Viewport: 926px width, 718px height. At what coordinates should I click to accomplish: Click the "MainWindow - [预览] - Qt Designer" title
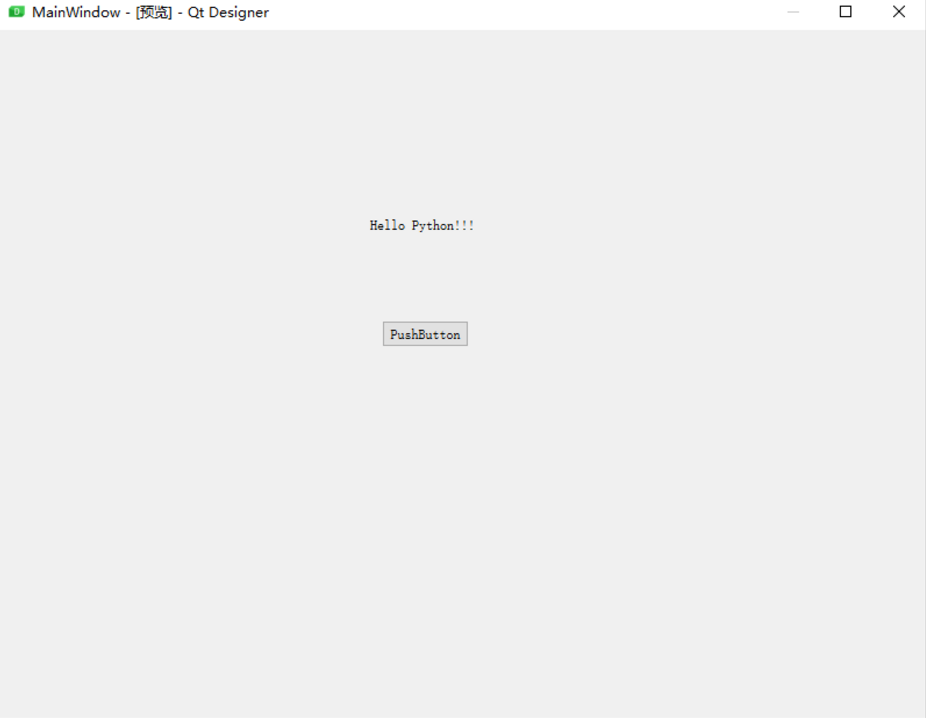point(150,12)
